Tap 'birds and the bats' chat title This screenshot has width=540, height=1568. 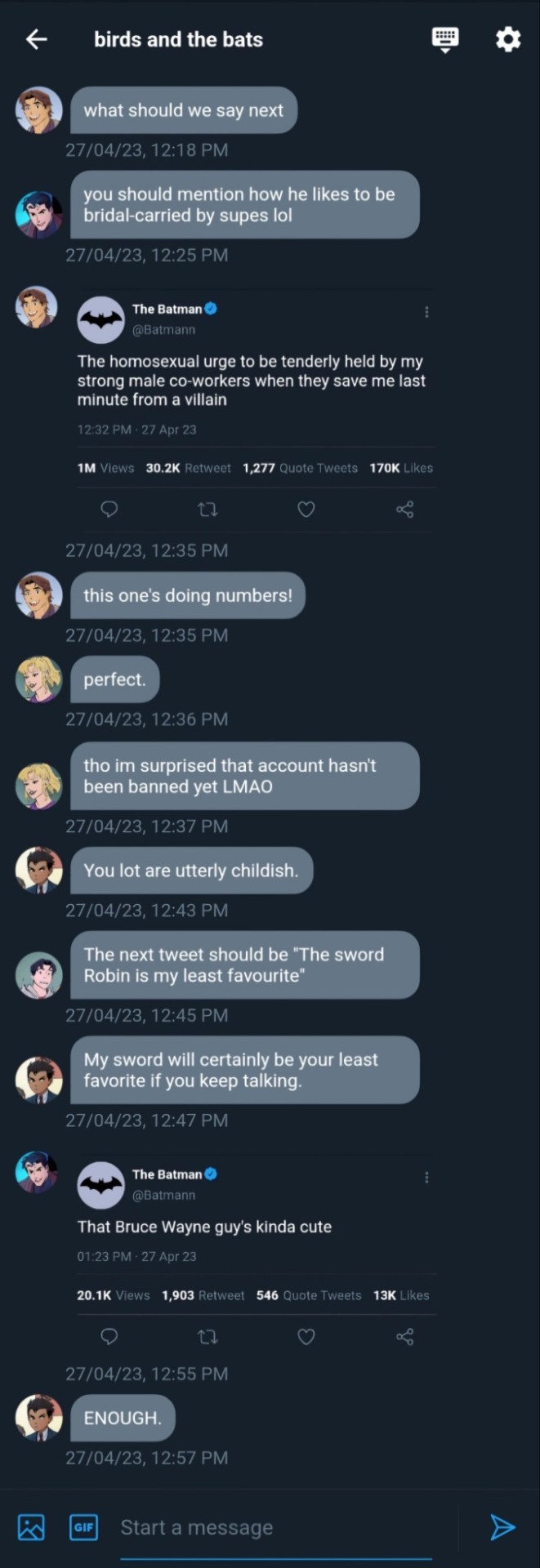(178, 39)
